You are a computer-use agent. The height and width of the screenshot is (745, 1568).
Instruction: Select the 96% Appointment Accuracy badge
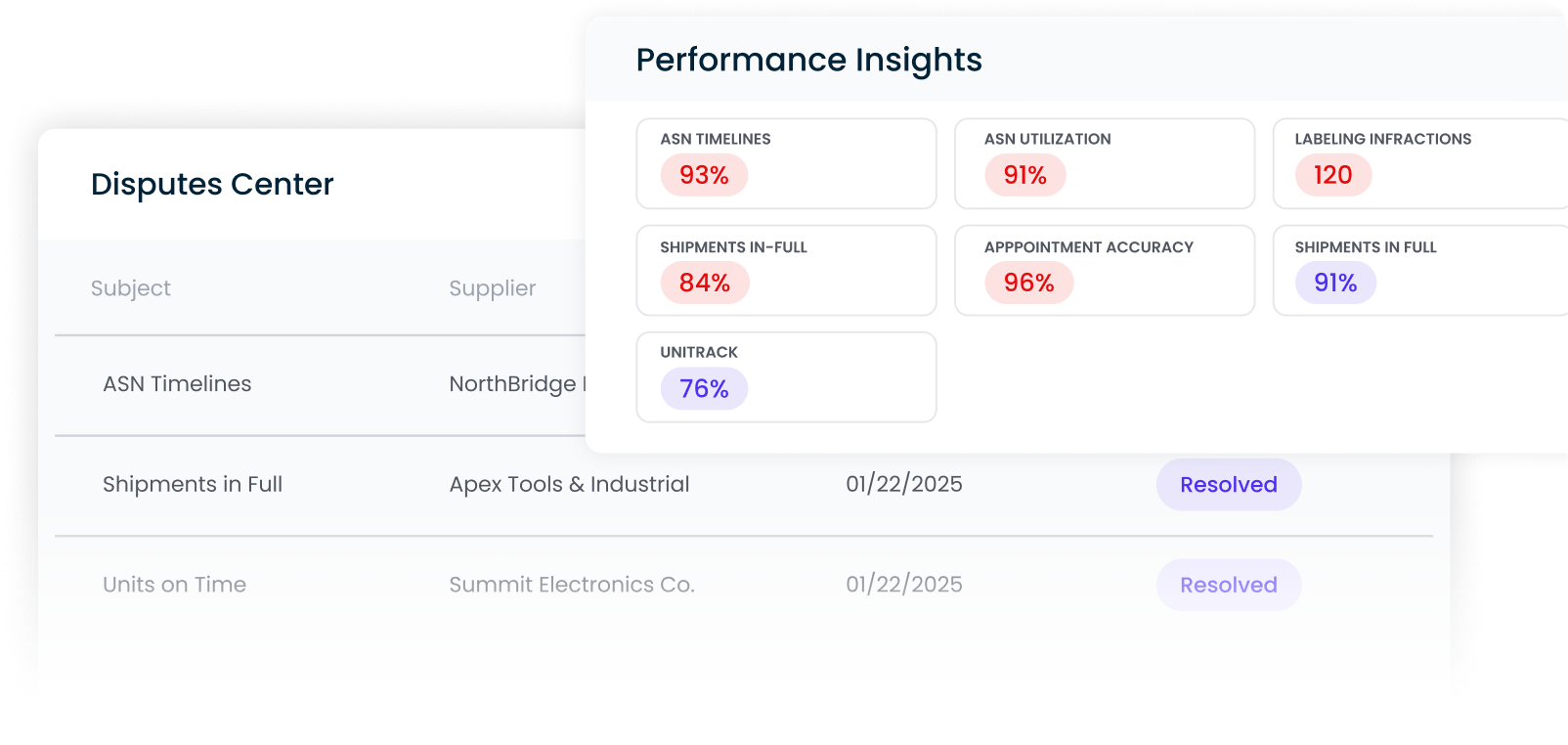coord(1028,284)
